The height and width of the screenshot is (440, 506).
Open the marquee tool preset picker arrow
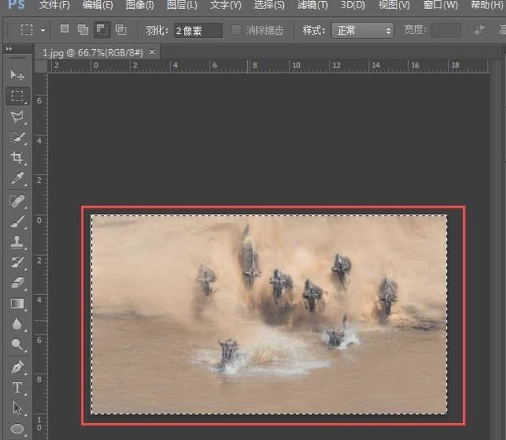(43, 30)
